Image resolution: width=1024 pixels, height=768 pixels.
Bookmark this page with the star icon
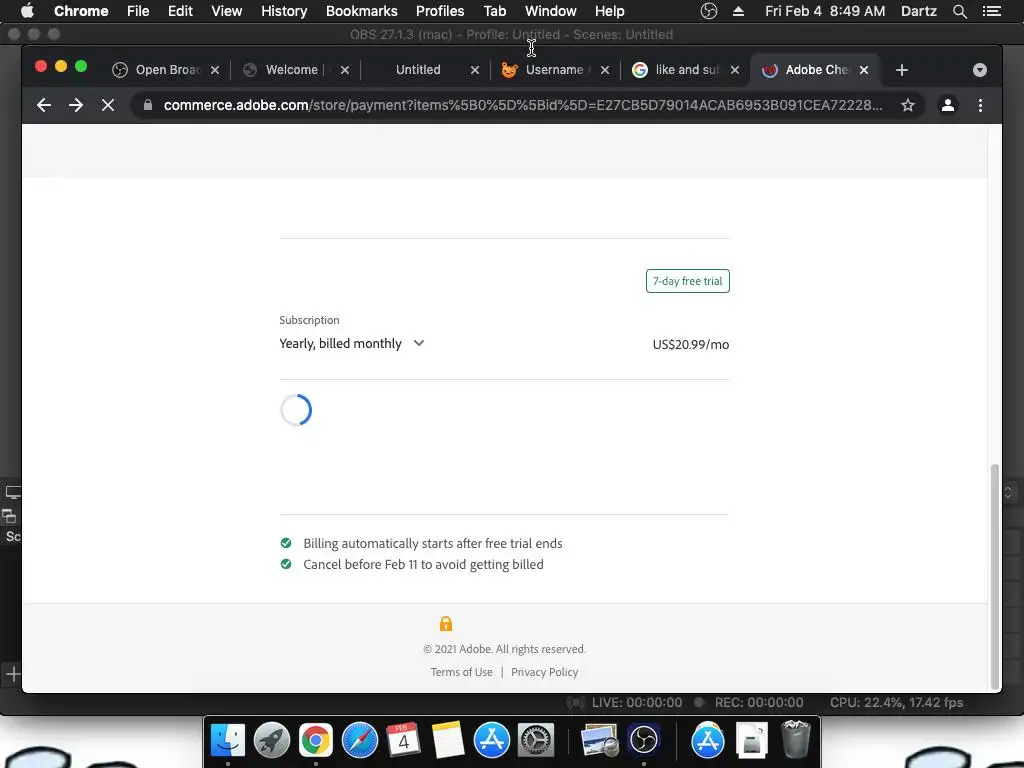point(908,105)
